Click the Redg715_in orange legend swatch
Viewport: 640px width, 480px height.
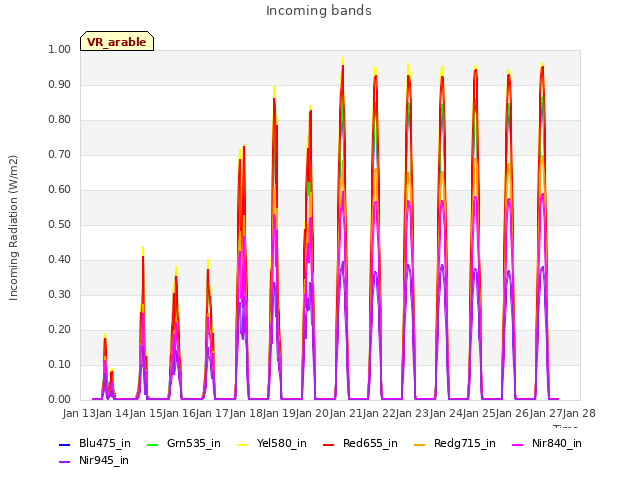[x=420, y=444]
